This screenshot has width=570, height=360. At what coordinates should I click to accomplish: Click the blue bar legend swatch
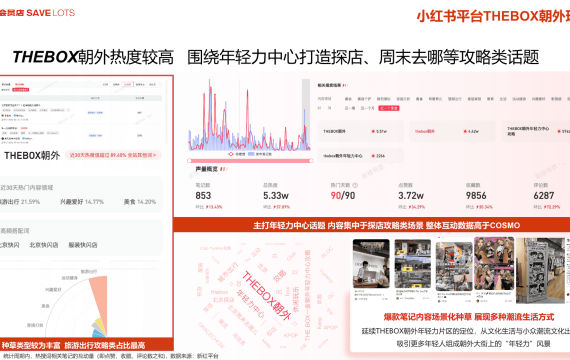click(x=251, y=154)
